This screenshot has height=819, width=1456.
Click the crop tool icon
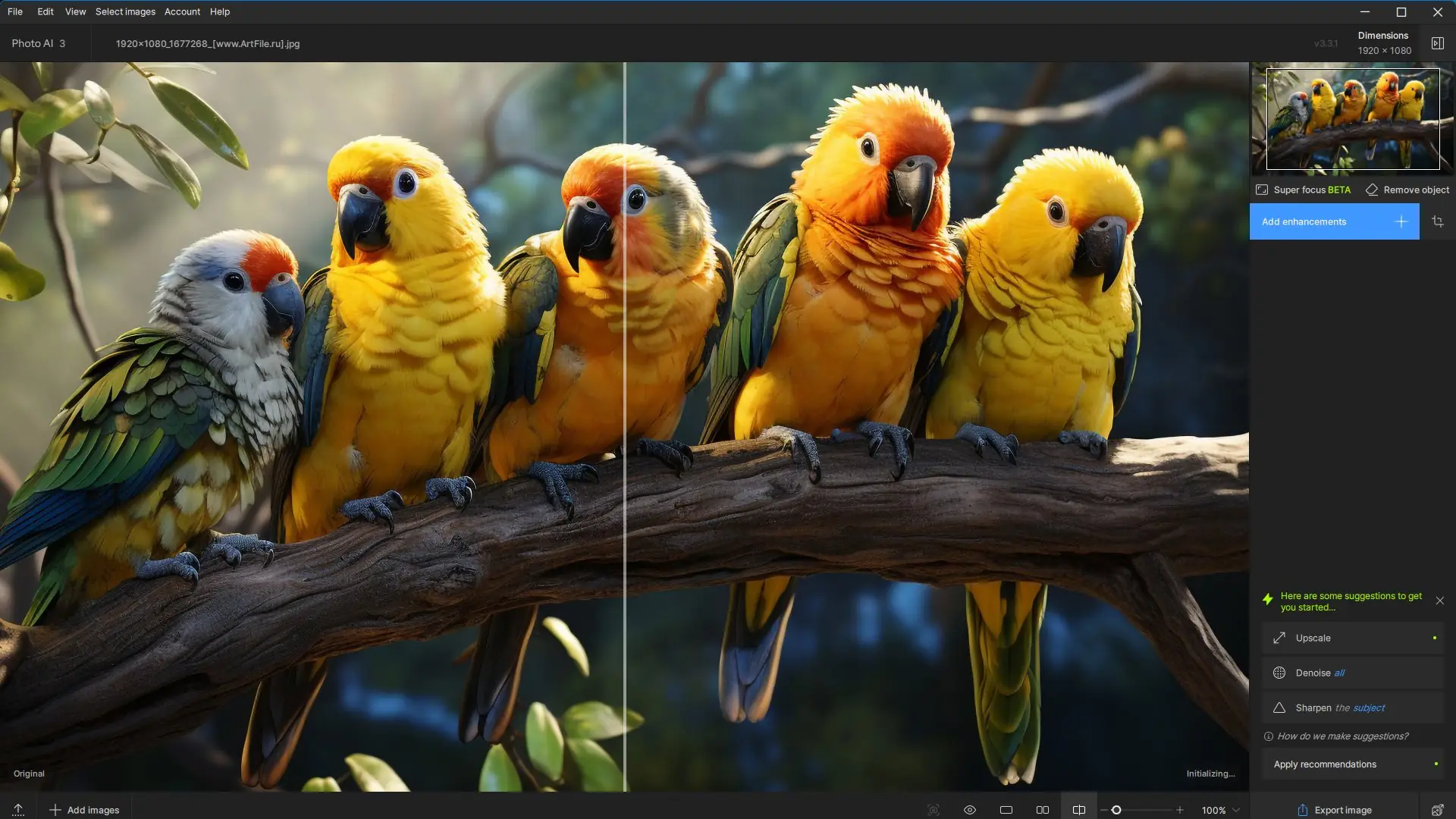(1437, 221)
